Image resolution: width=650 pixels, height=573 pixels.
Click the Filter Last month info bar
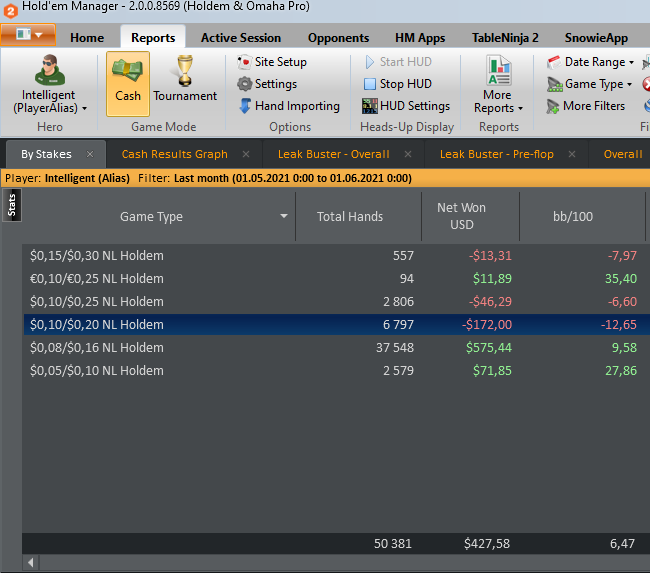click(325, 178)
